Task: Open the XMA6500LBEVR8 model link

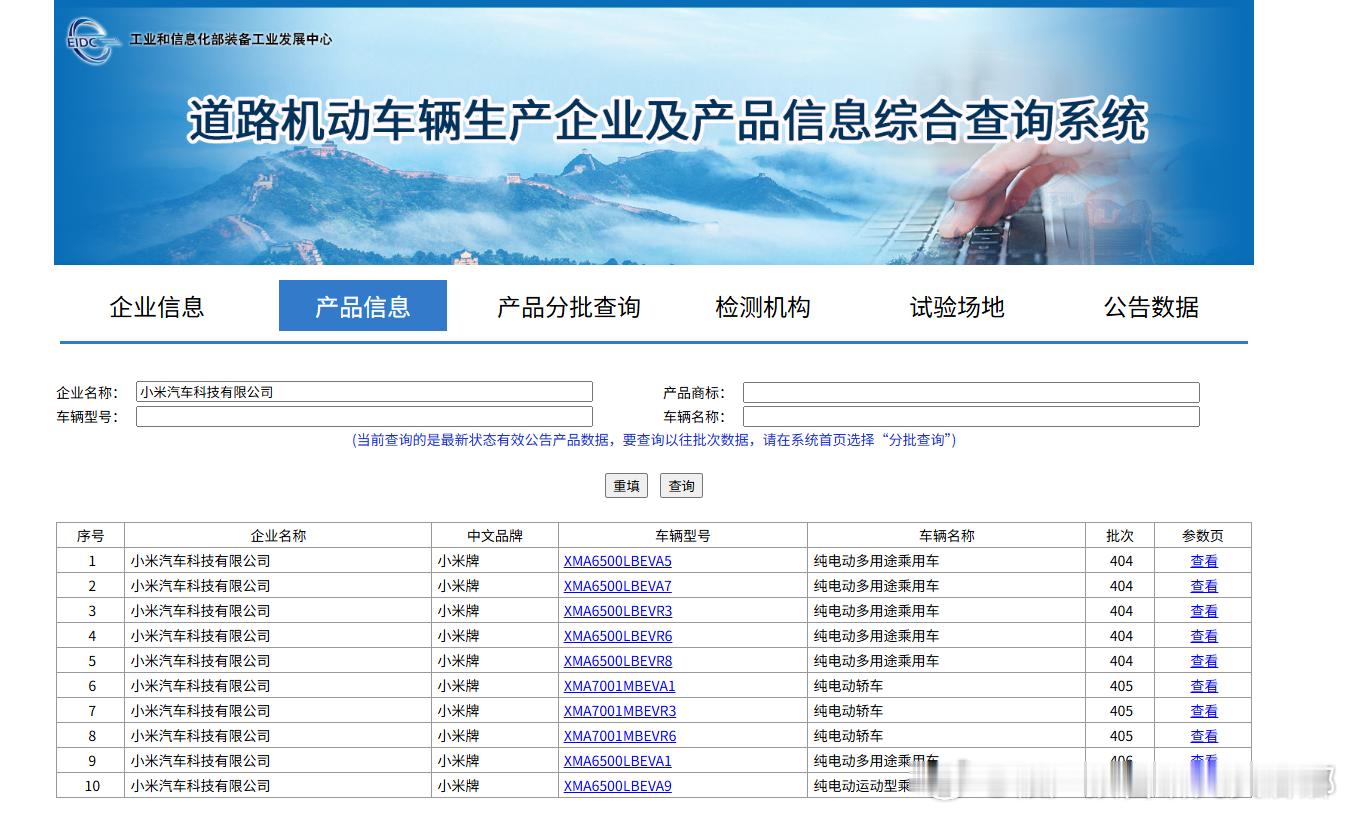Action: (x=618, y=661)
